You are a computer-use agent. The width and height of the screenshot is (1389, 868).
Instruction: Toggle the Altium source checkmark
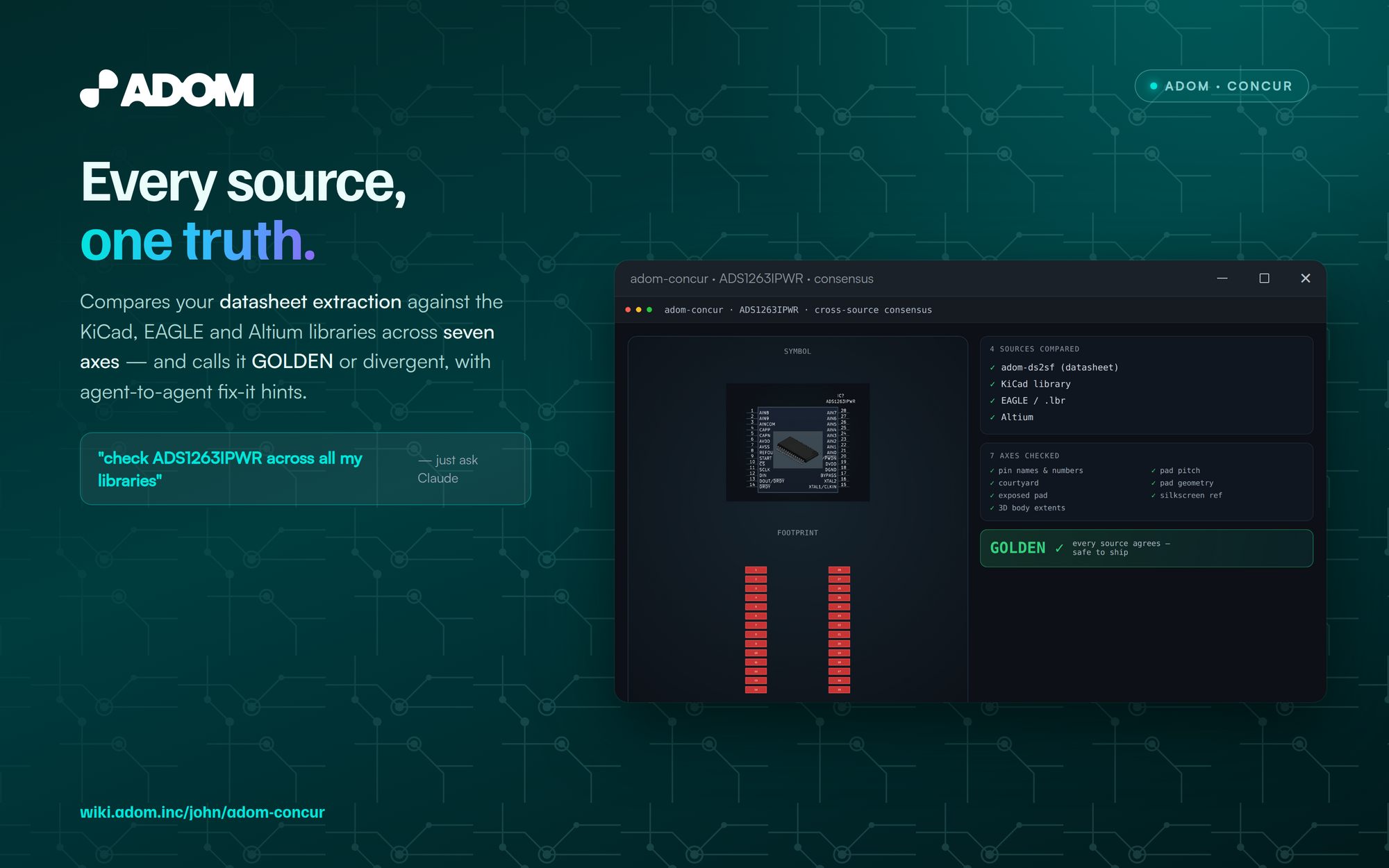pos(992,418)
